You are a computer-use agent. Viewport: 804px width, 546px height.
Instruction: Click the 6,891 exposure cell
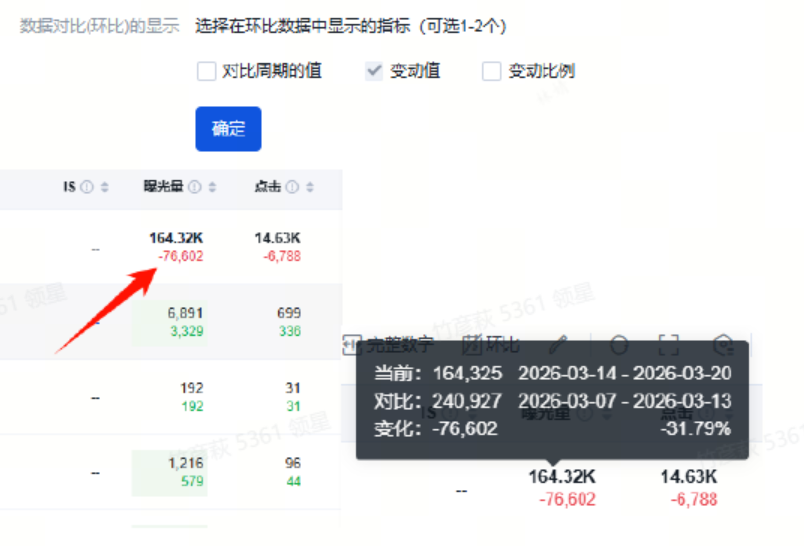tap(185, 313)
